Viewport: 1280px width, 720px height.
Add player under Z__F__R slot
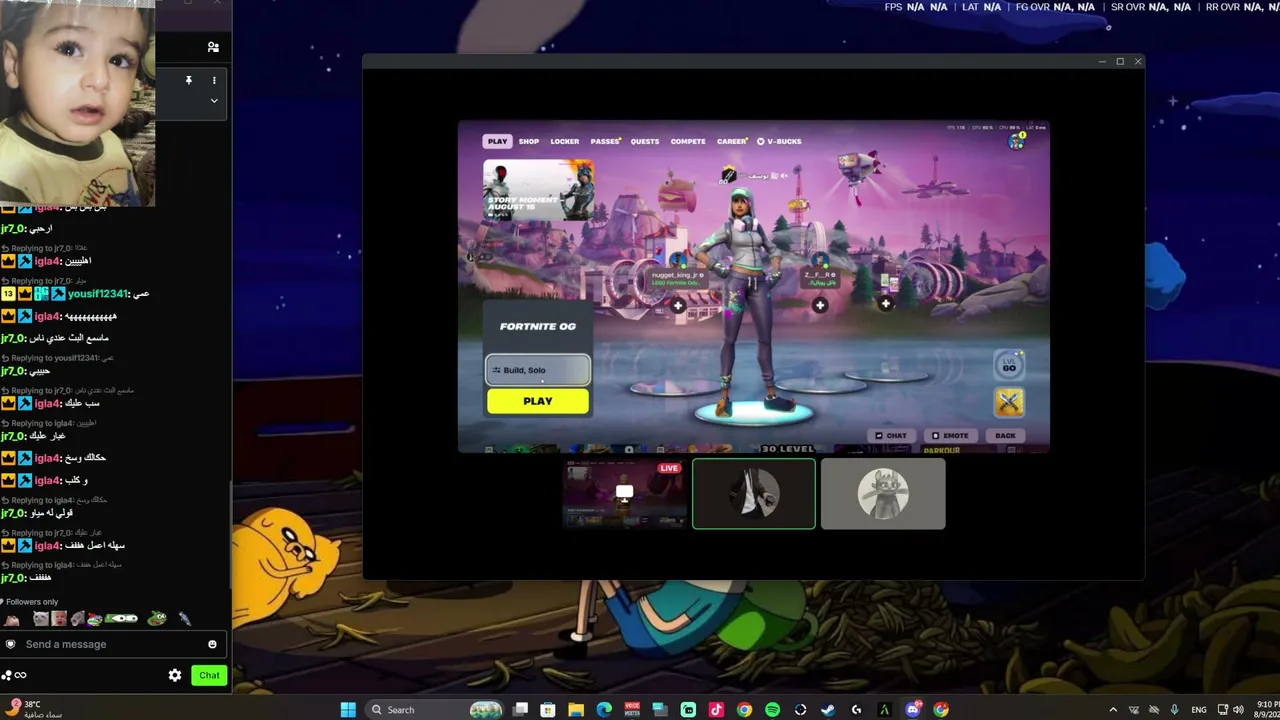[820, 305]
